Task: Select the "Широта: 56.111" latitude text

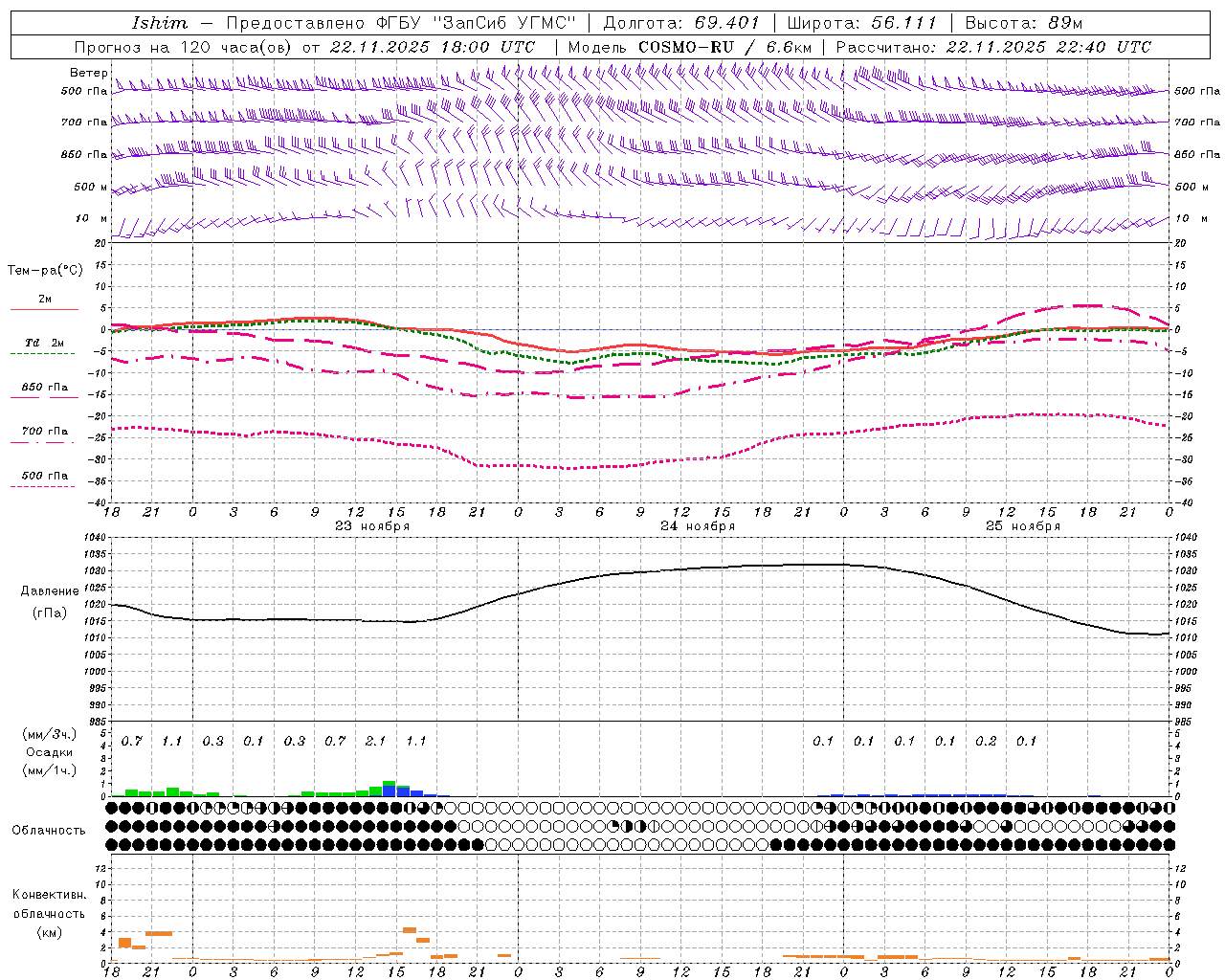Action: [x=861, y=23]
